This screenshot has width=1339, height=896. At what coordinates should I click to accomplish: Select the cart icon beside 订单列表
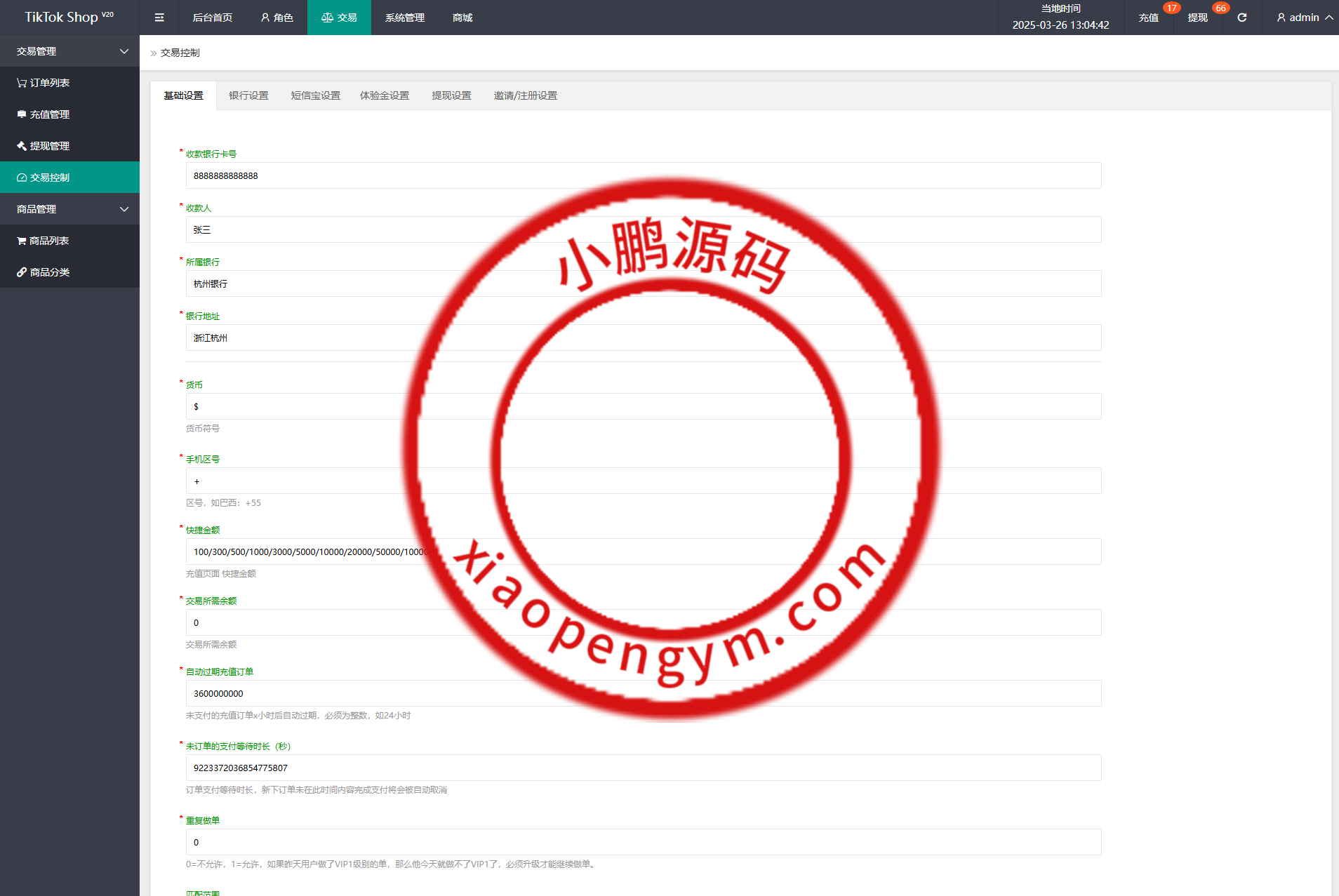tap(22, 82)
